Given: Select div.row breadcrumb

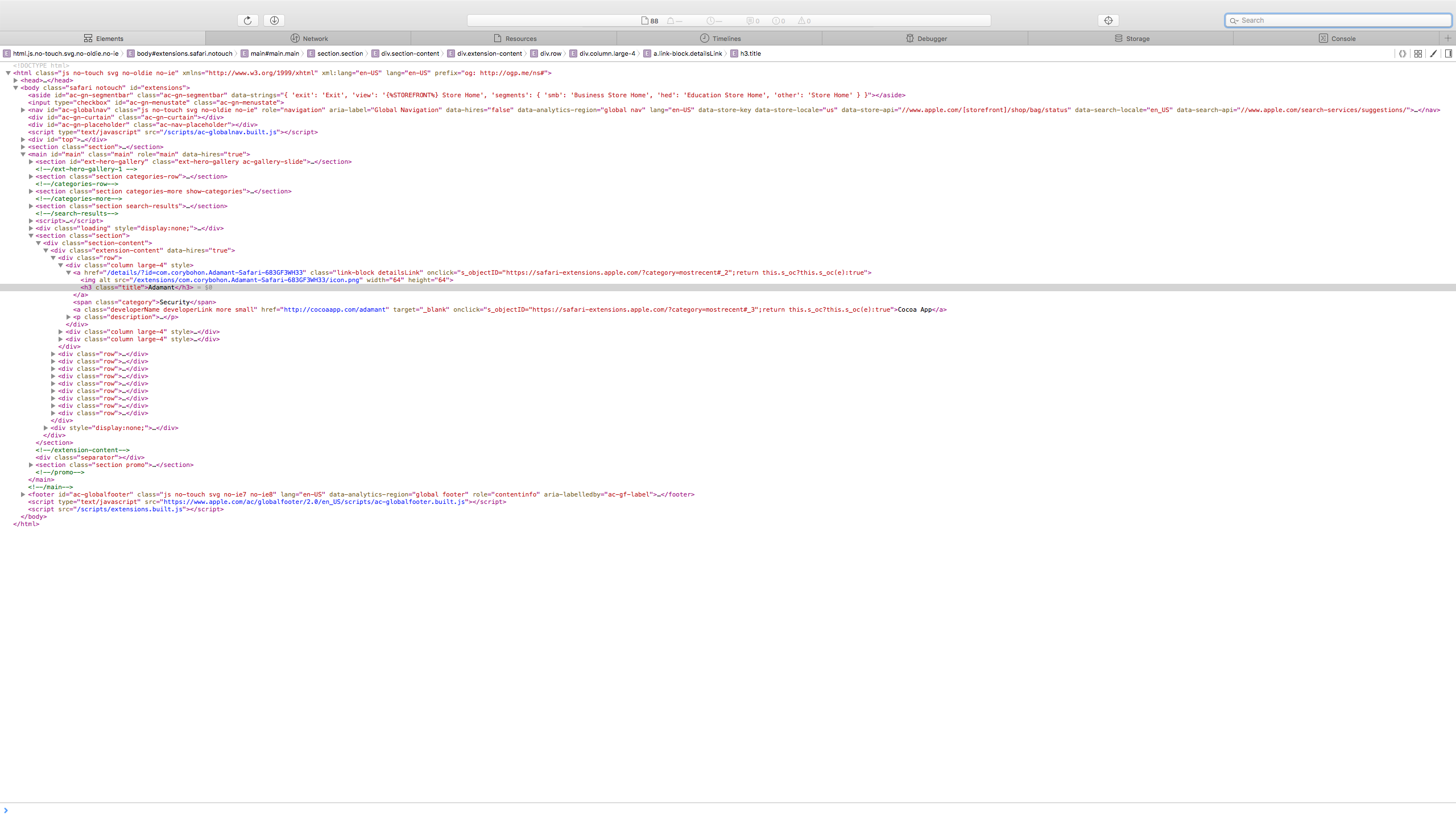Looking at the screenshot, I should [x=545, y=53].
